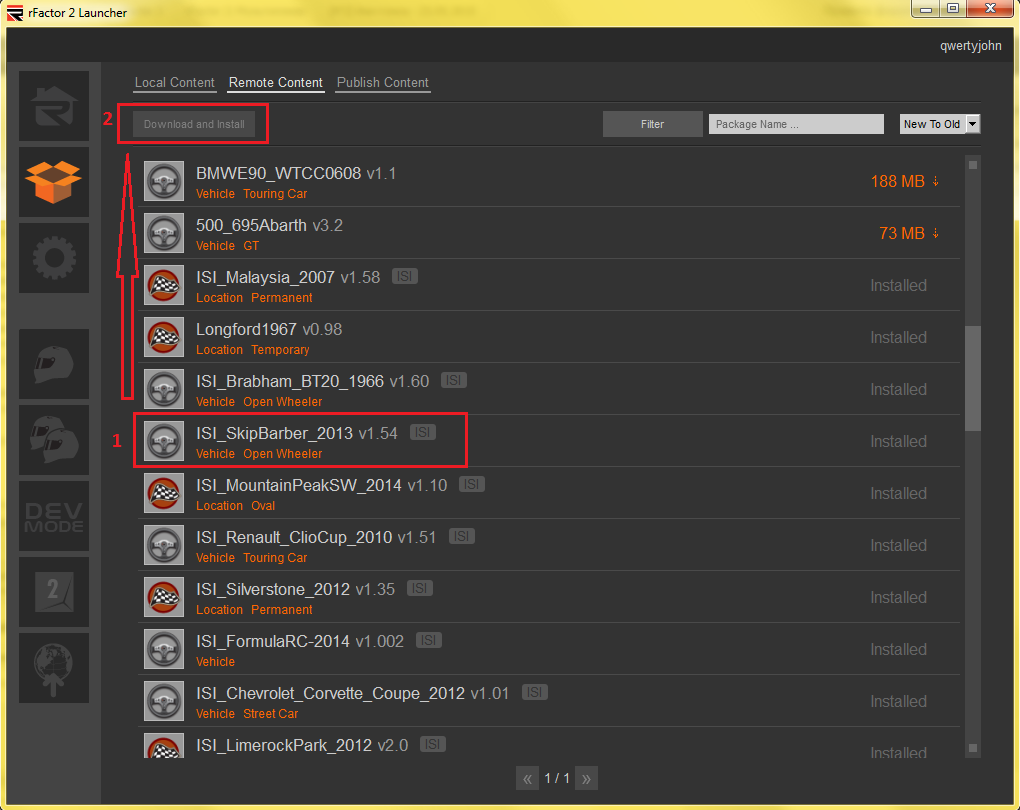
Task: Click the BMWE90_WTCC0608 steering wheel icon
Action: click(163, 182)
